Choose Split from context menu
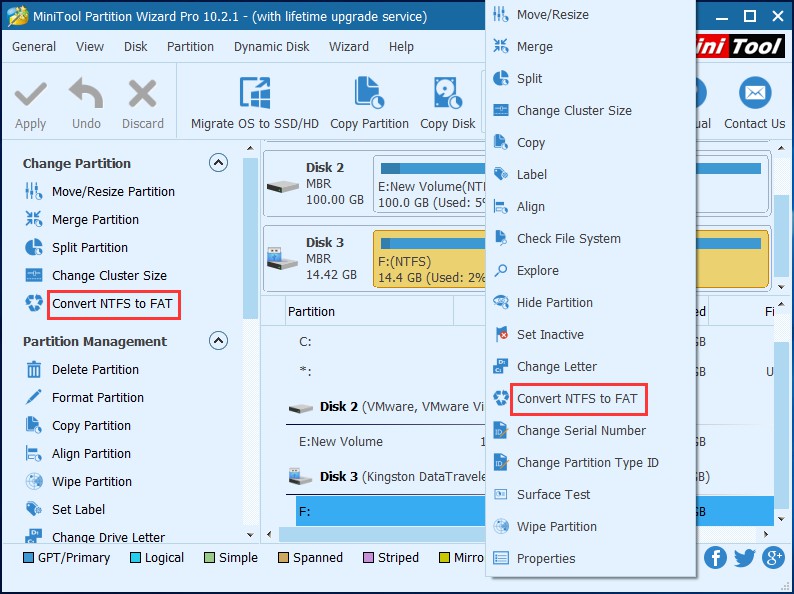794x594 pixels. tap(590, 78)
